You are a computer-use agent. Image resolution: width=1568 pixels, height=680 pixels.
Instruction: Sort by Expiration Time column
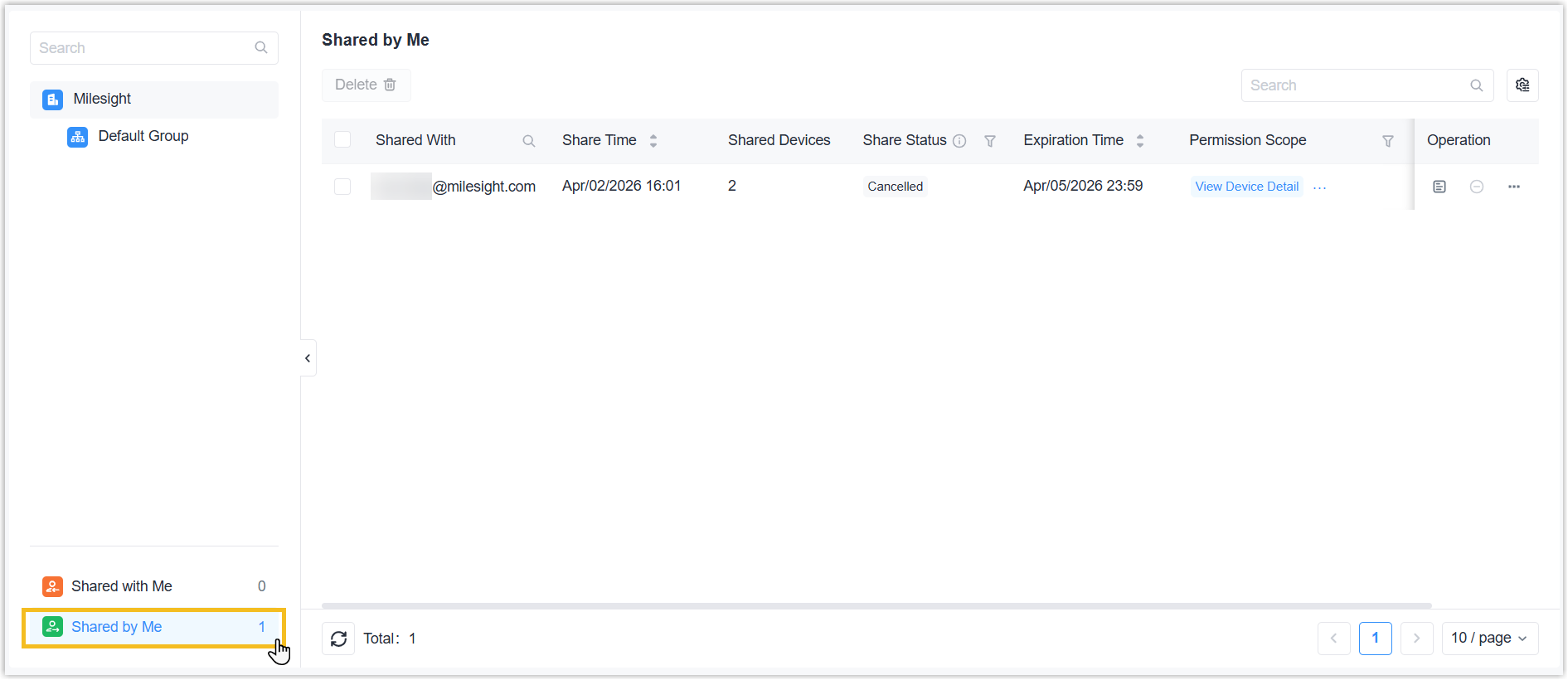(1139, 141)
